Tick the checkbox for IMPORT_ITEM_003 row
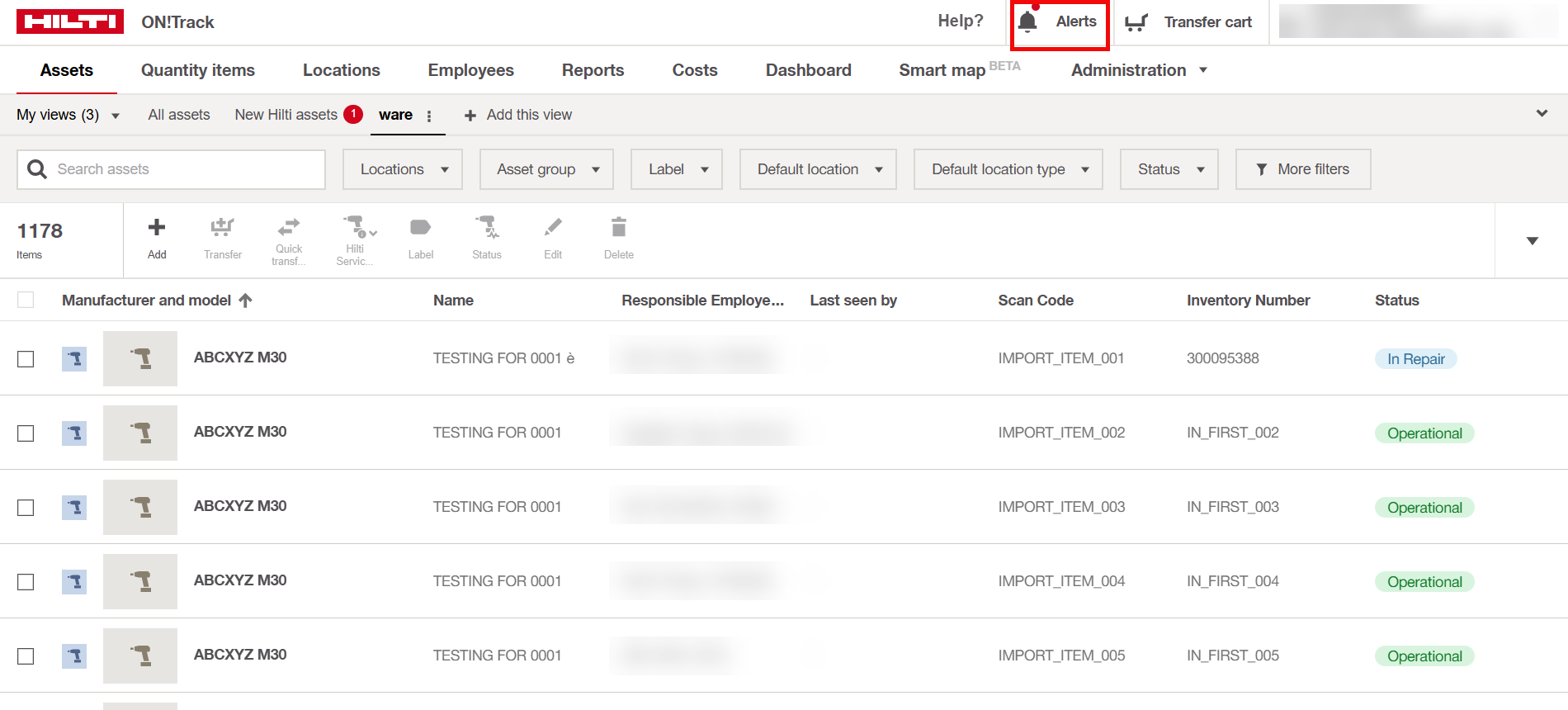 (26, 508)
